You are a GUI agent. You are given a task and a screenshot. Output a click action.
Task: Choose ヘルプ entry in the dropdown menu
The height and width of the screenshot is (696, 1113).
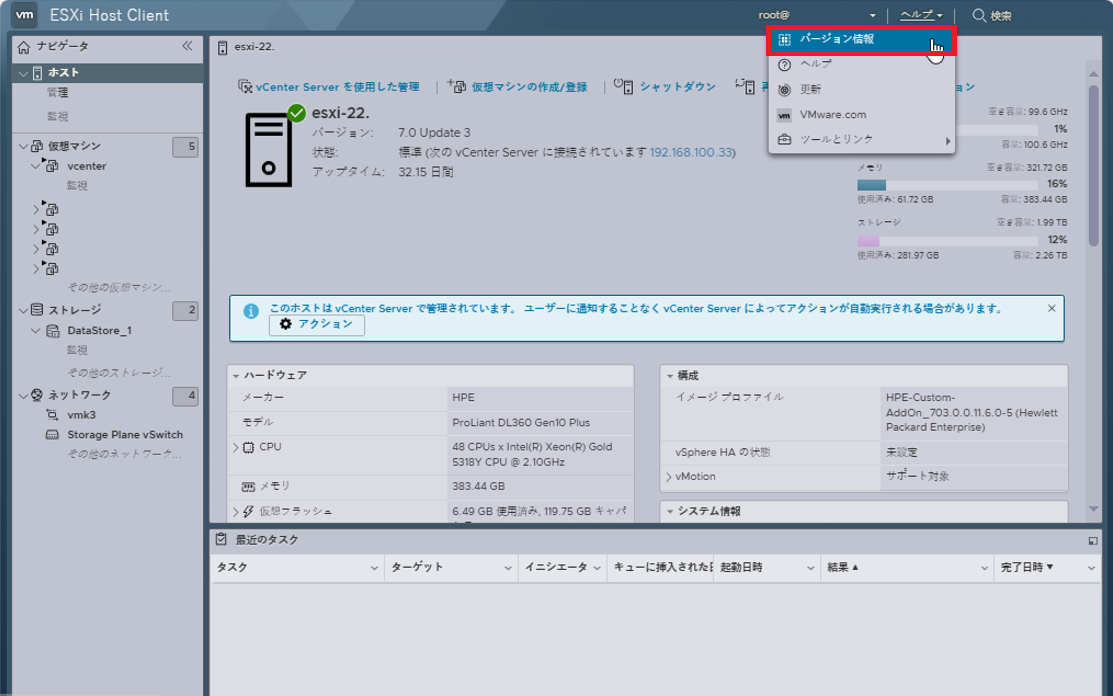[x=862, y=65]
